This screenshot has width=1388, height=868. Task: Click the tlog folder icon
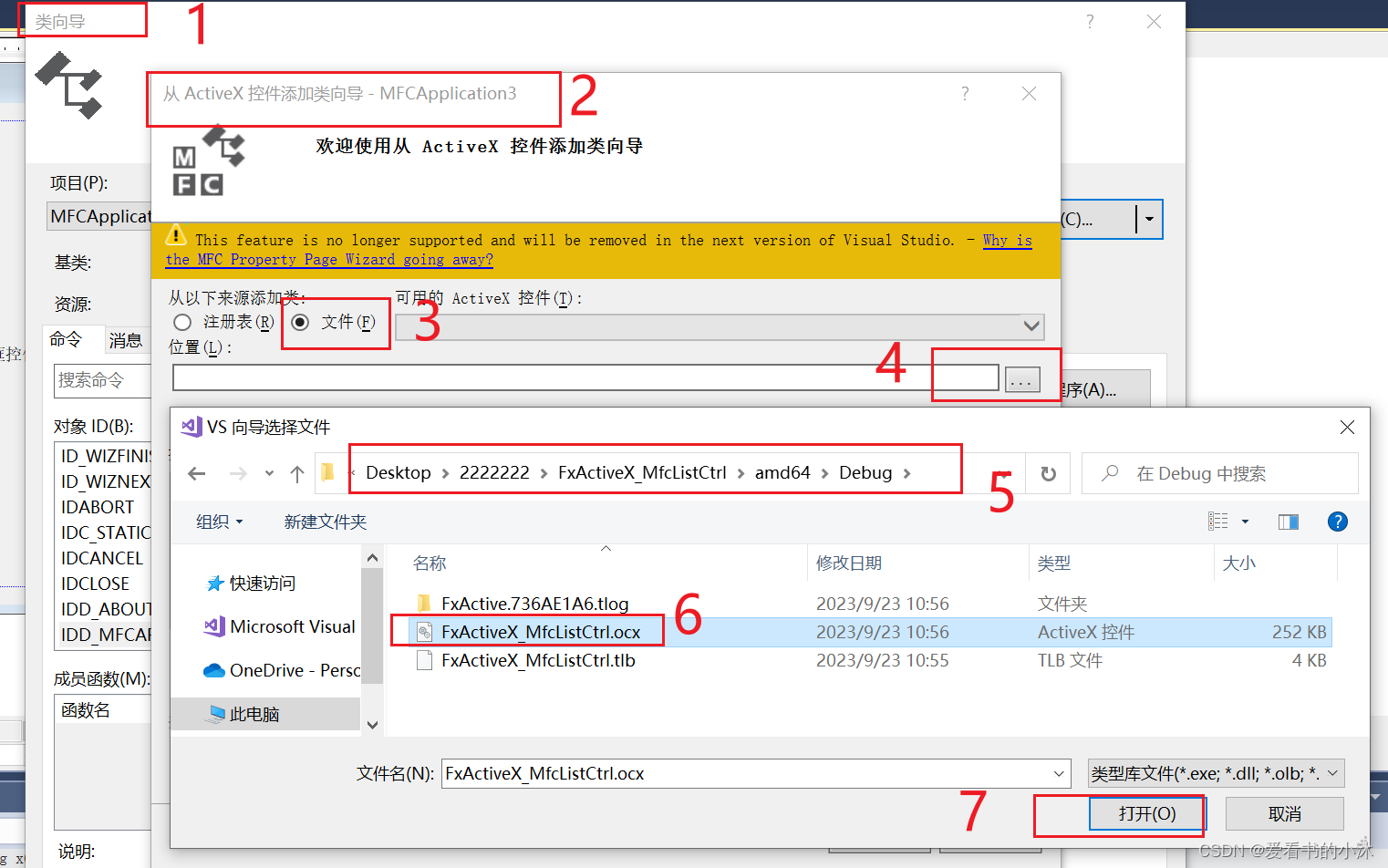pyautogui.click(x=424, y=604)
